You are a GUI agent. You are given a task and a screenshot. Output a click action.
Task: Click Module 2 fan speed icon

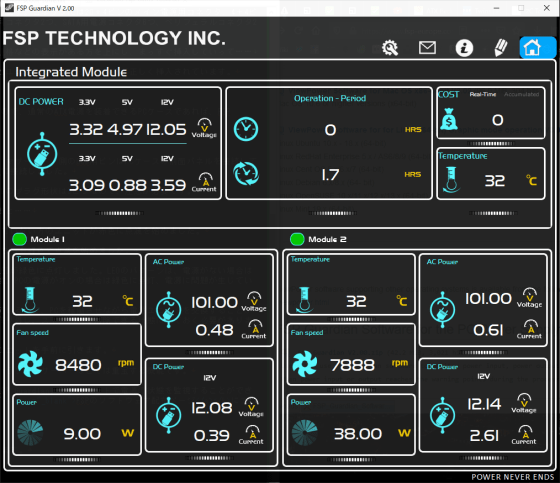[x=305, y=364]
